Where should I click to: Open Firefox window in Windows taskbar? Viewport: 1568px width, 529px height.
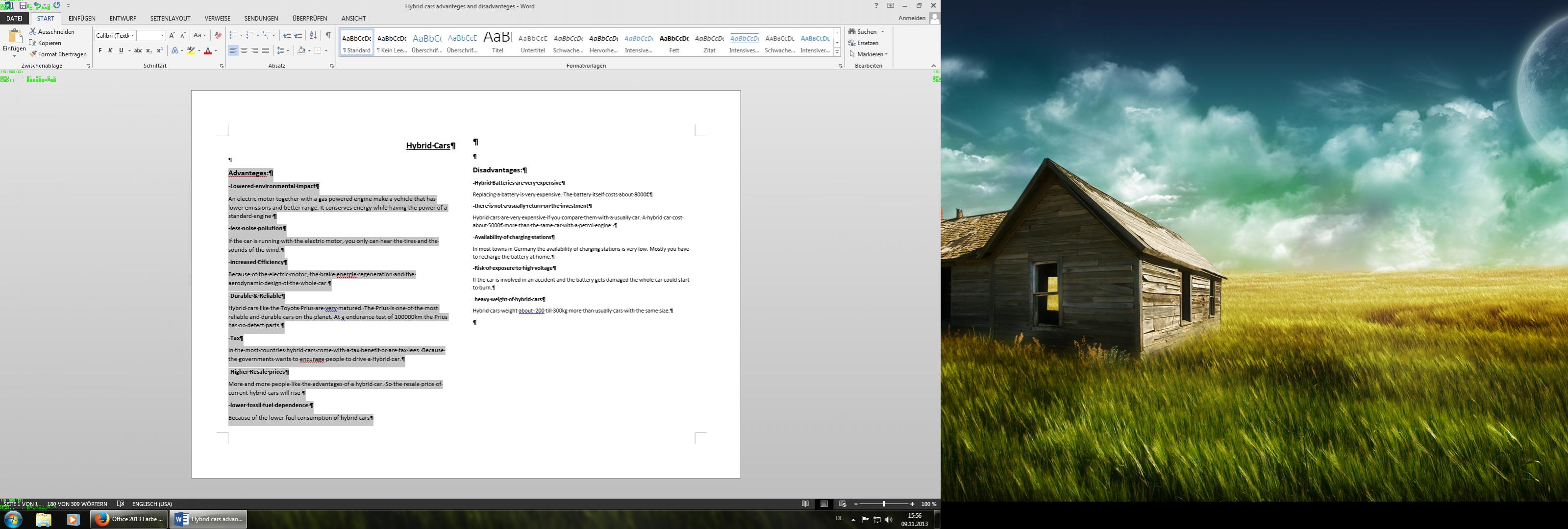coord(129,519)
